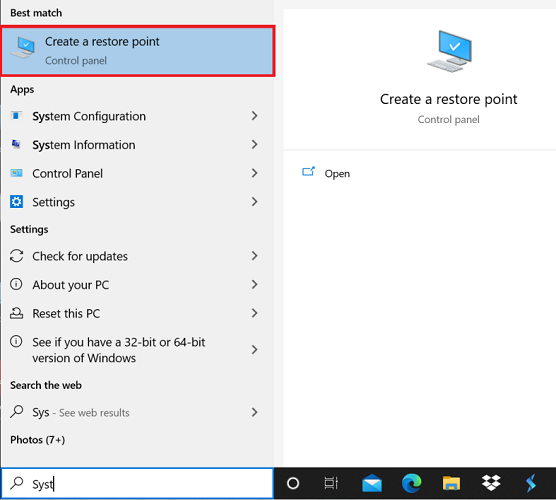Select the Settings app result
Screen dimensions: 556x500
click(x=138, y=202)
